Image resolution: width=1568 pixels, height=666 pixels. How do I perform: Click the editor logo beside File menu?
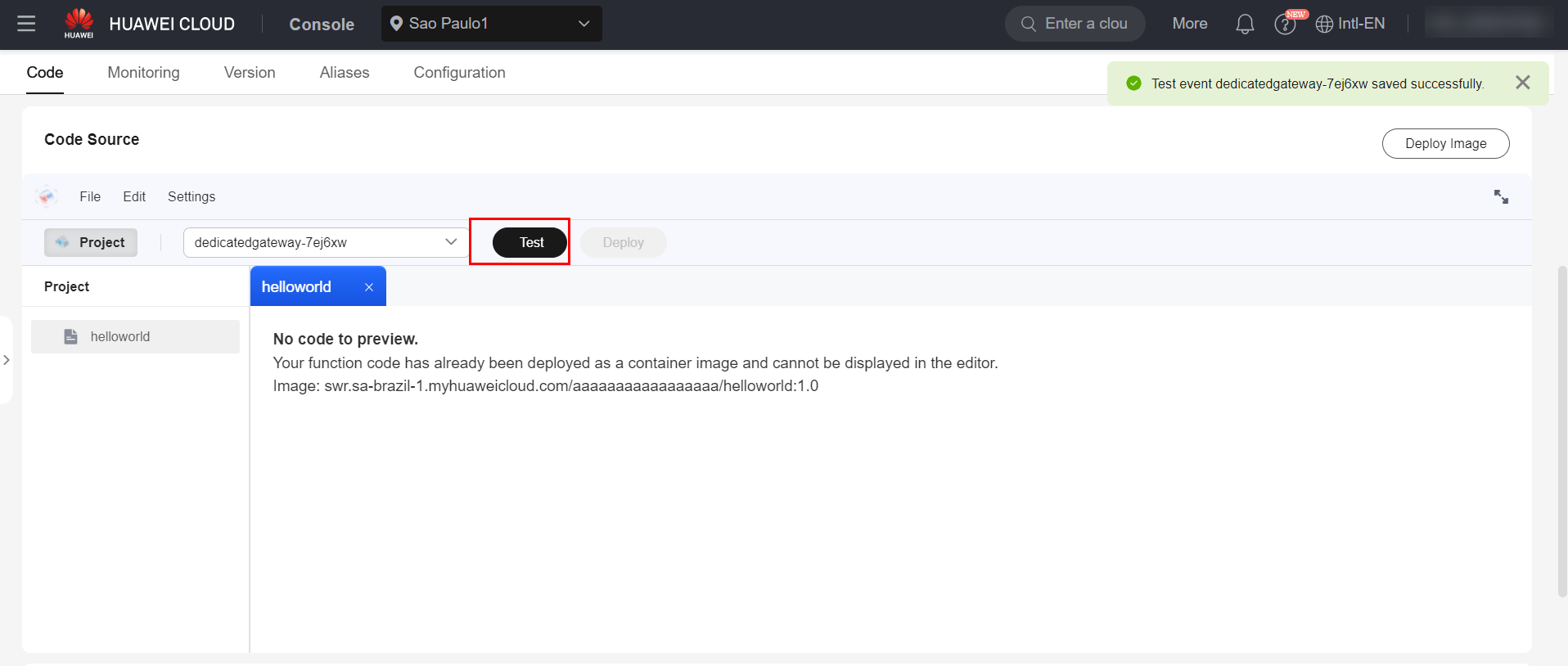click(x=47, y=196)
